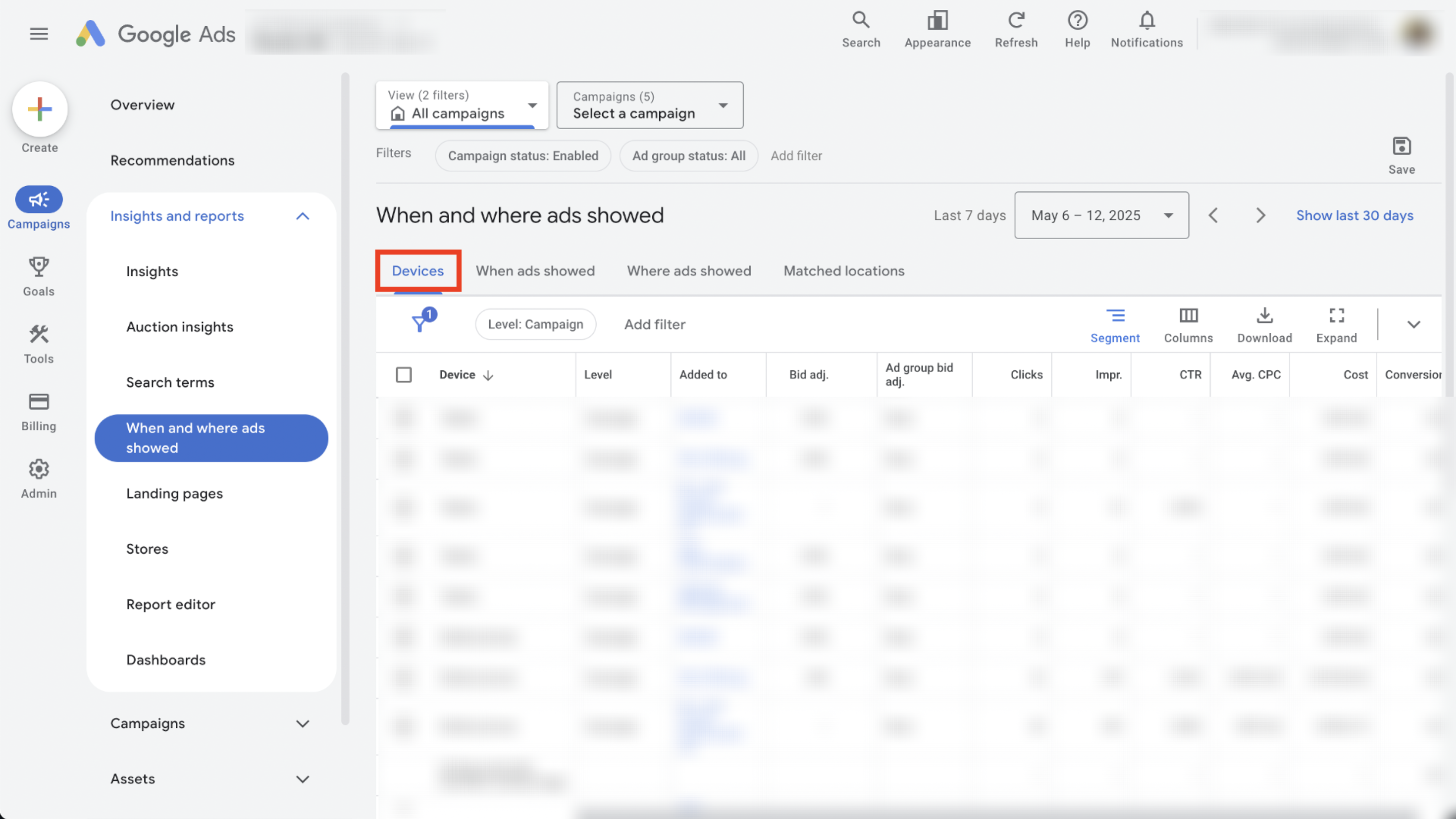Click the Google Ads logo
Viewport: 1456px width, 819px height.
pos(156,34)
